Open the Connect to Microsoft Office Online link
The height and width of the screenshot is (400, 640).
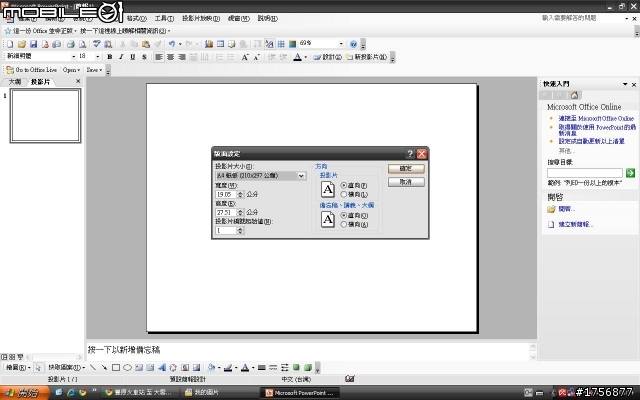point(596,118)
